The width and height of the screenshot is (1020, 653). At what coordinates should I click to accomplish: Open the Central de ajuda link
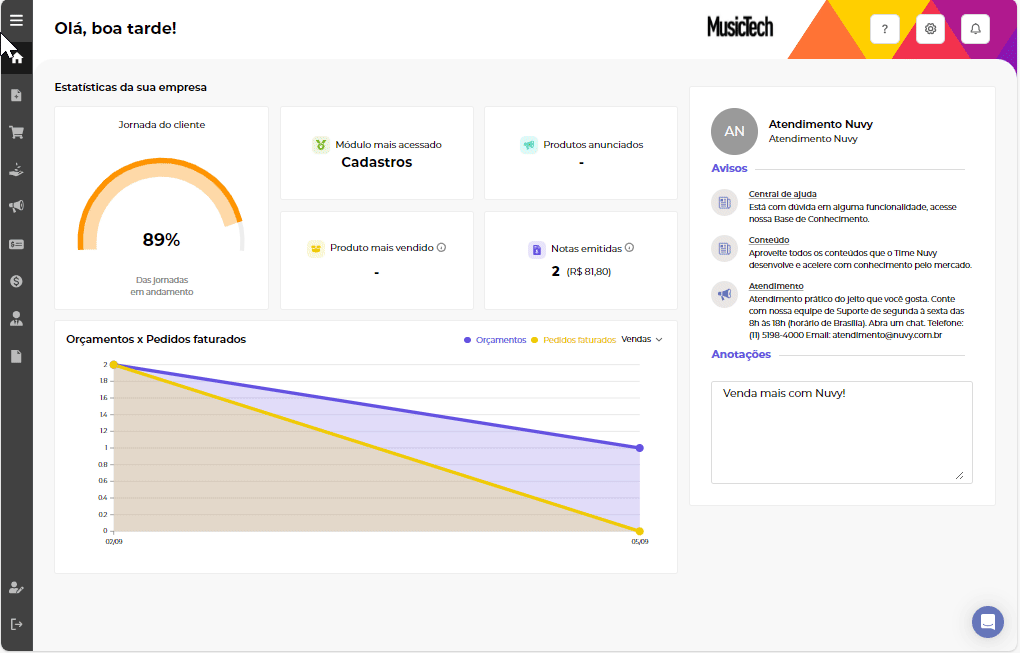pos(782,194)
